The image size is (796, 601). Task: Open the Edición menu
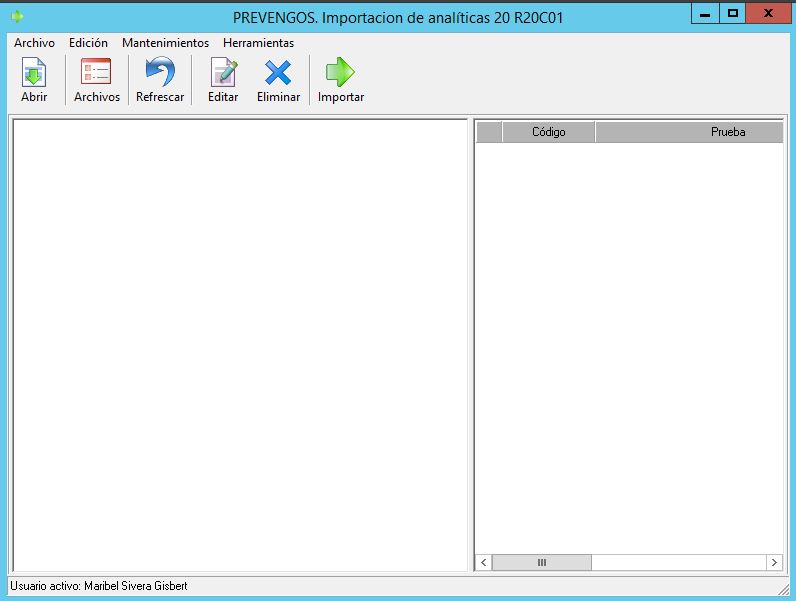pyautogui.click(x=88, y=43)
